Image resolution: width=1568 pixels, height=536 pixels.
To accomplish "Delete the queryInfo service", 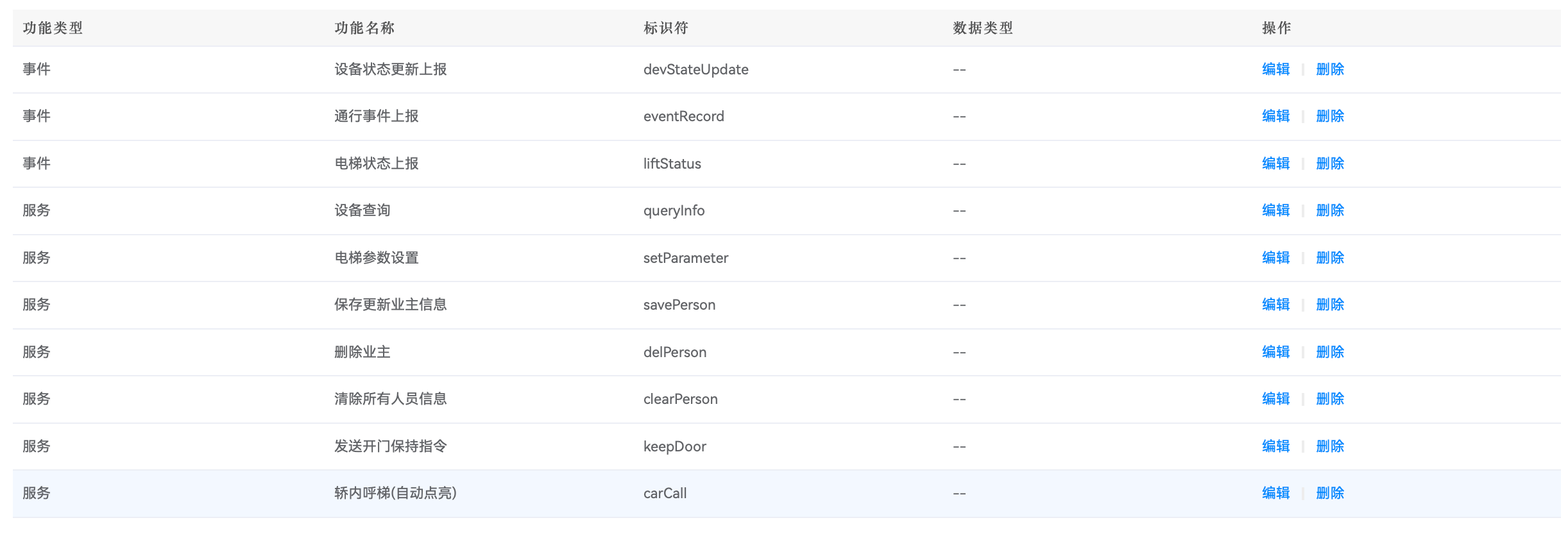I will coord(1329,210).
